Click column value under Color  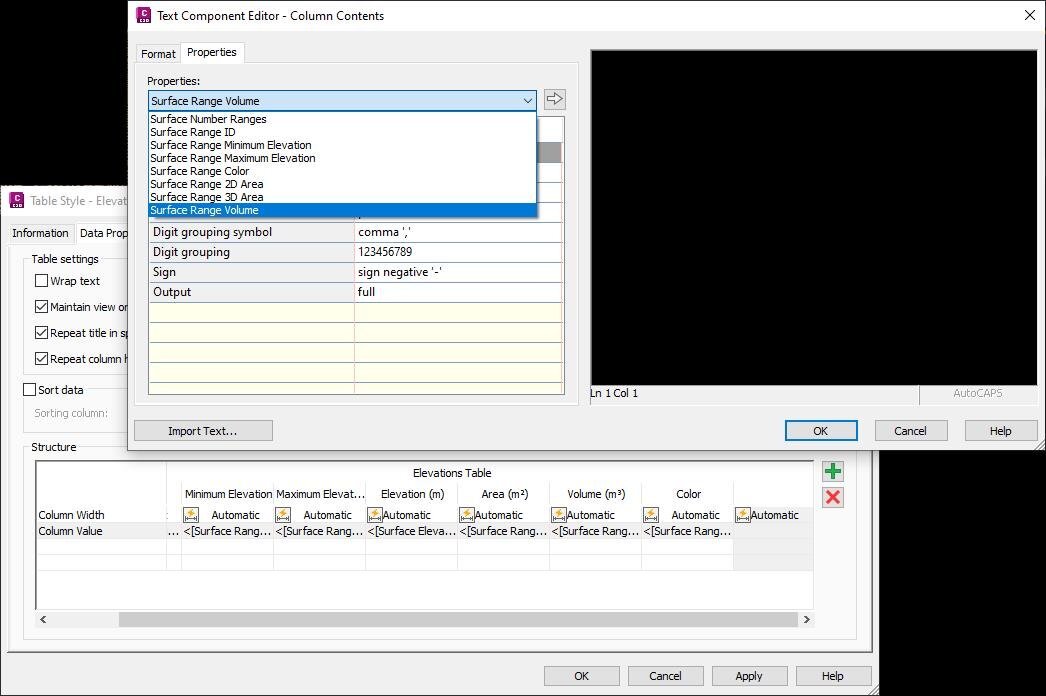(x=688, y=531)
